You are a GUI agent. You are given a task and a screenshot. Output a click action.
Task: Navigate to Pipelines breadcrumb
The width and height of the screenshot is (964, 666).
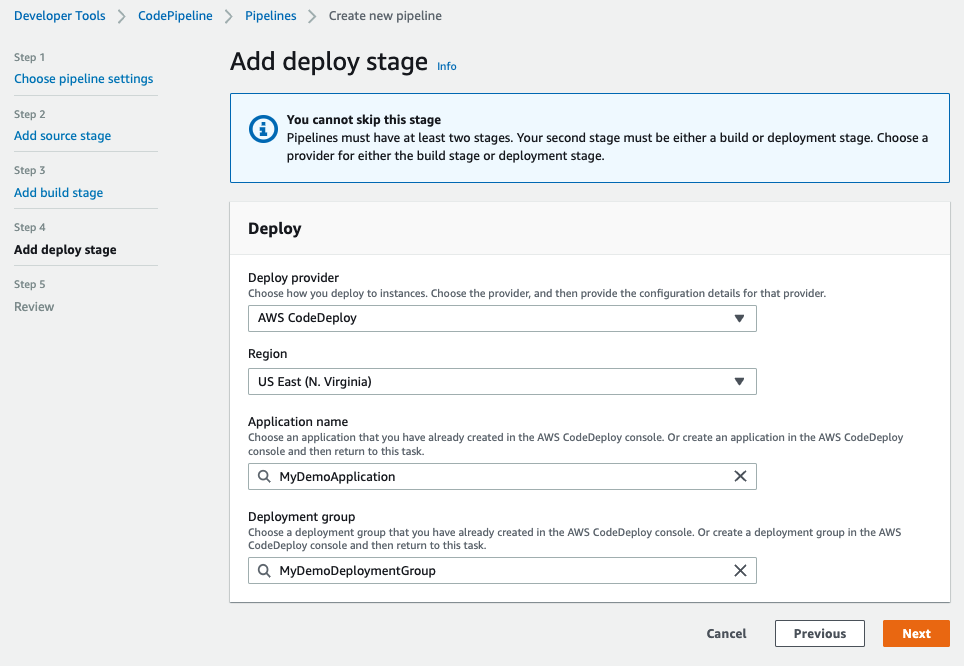[269, 16]
